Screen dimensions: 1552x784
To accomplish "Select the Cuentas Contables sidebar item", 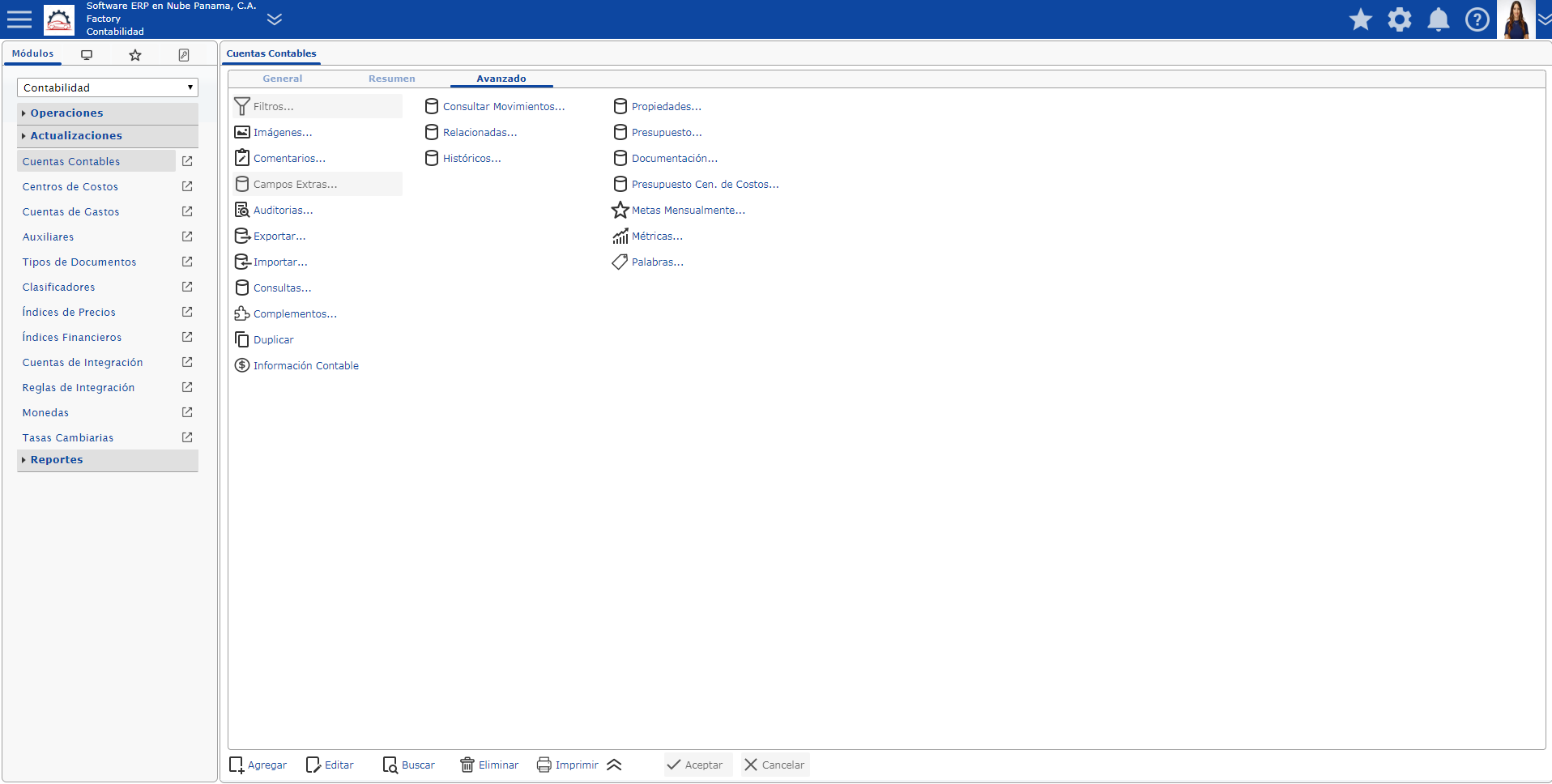I will 96,161.
